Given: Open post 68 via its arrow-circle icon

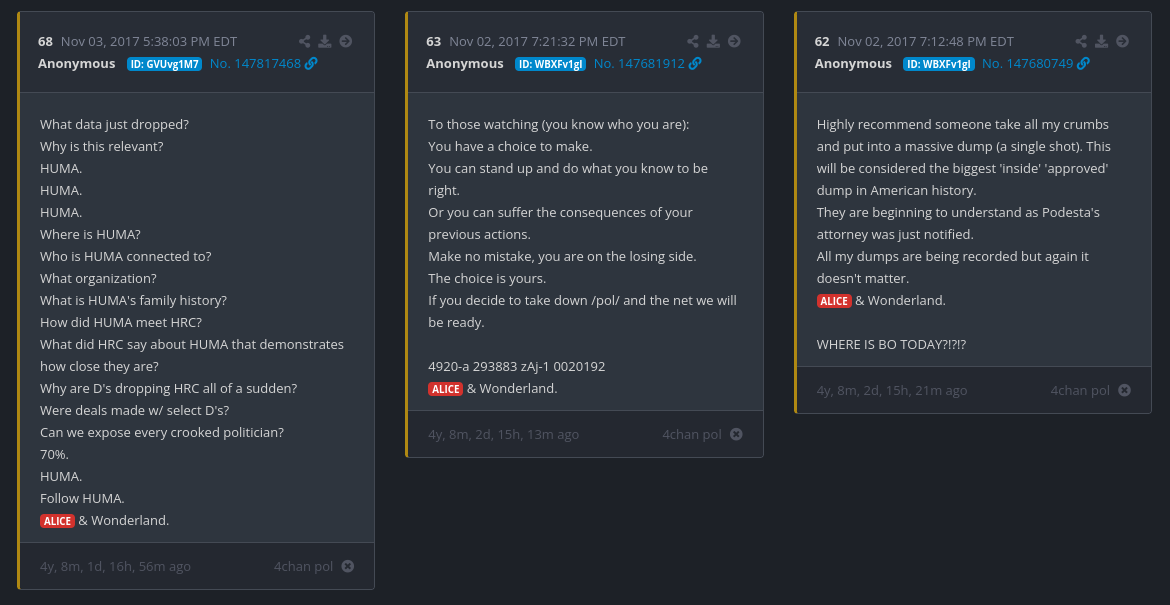Looking at the screenshot, I should pos(345,41).
